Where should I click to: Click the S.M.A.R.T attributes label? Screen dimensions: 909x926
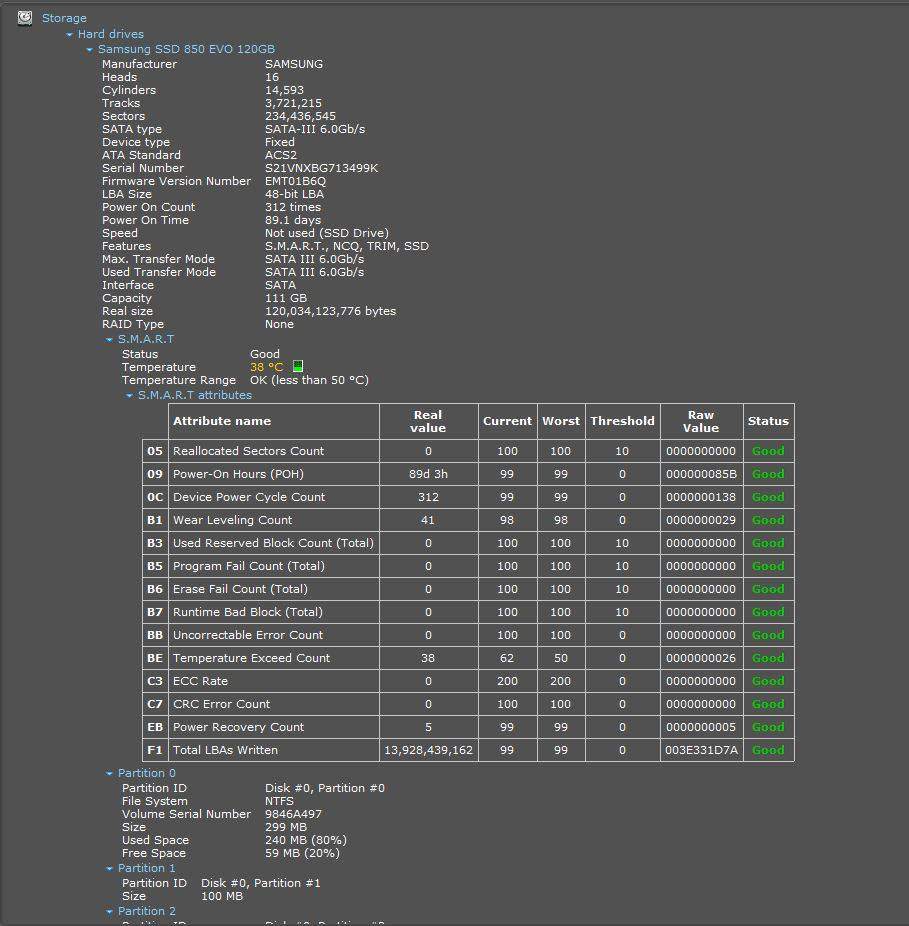tap(195, 396)
